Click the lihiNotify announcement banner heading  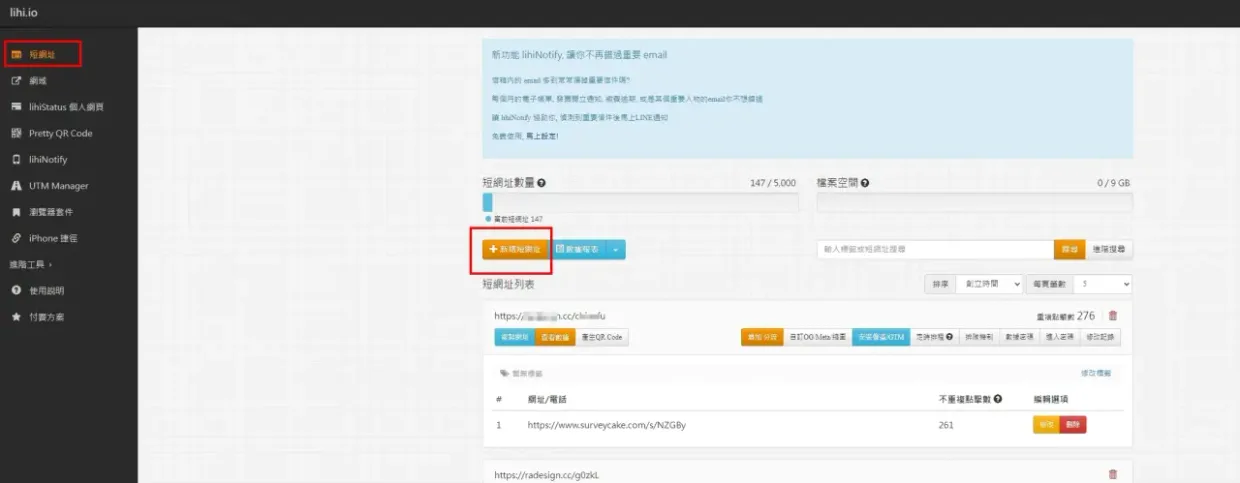click(x=578, y=55)
